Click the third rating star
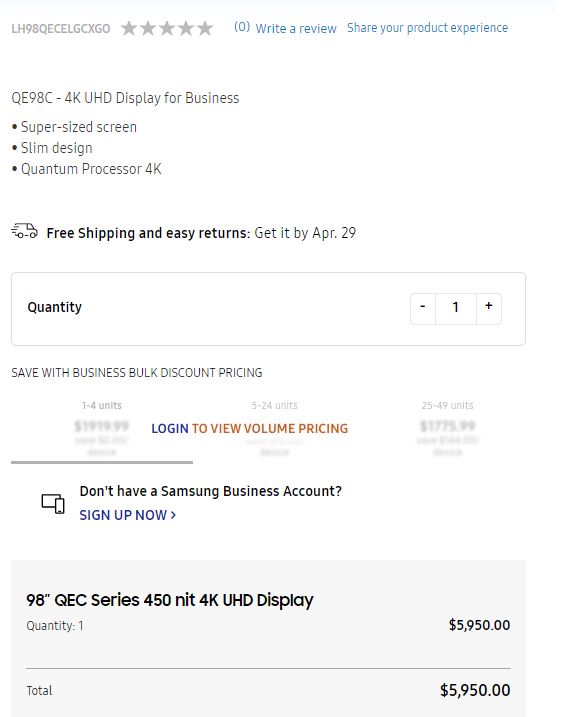This screenshot has height=717, width=563. click(167, 28)
